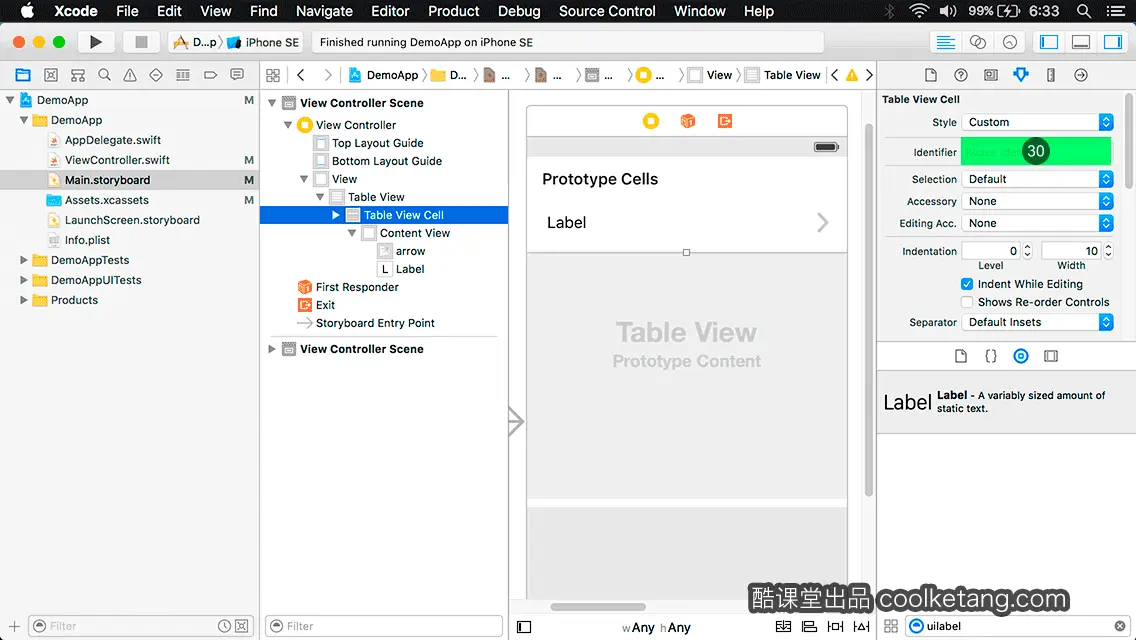Switch to Standard editor
Image resolution: width=1136 pixels, height=640 pixels.
(x=945, y=42)
